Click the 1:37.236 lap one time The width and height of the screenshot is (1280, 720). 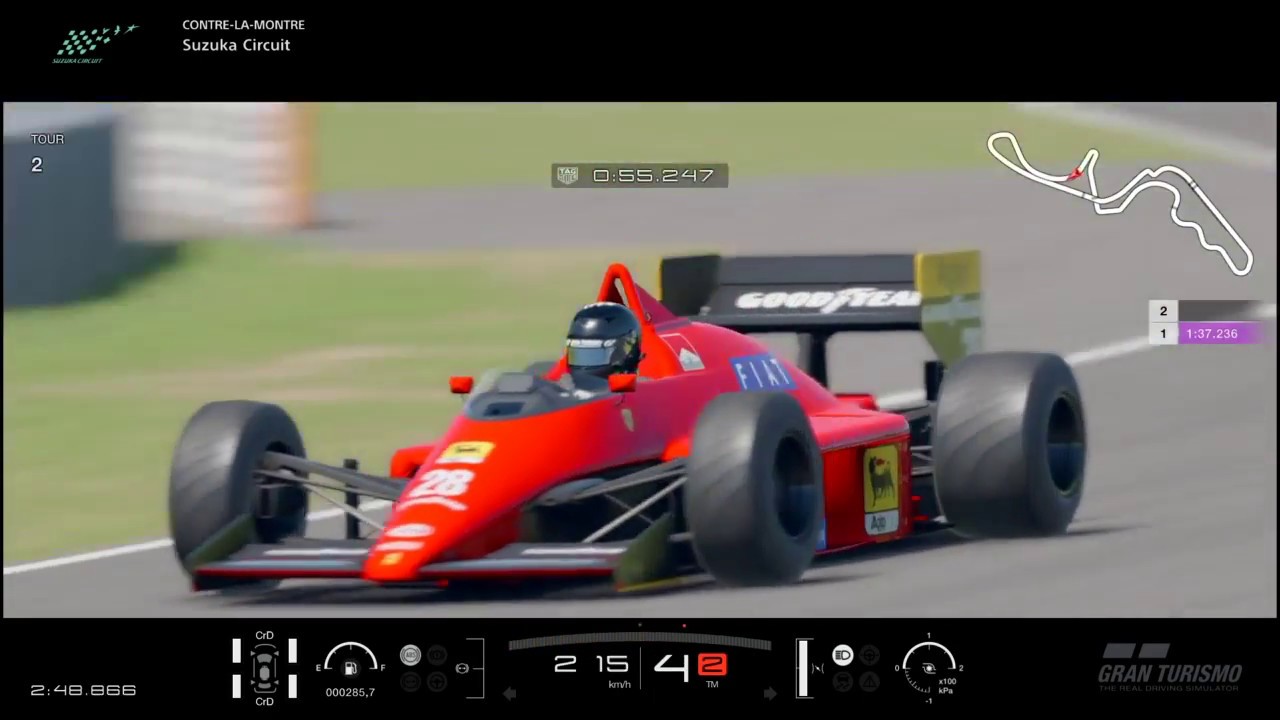point(1212,334)
